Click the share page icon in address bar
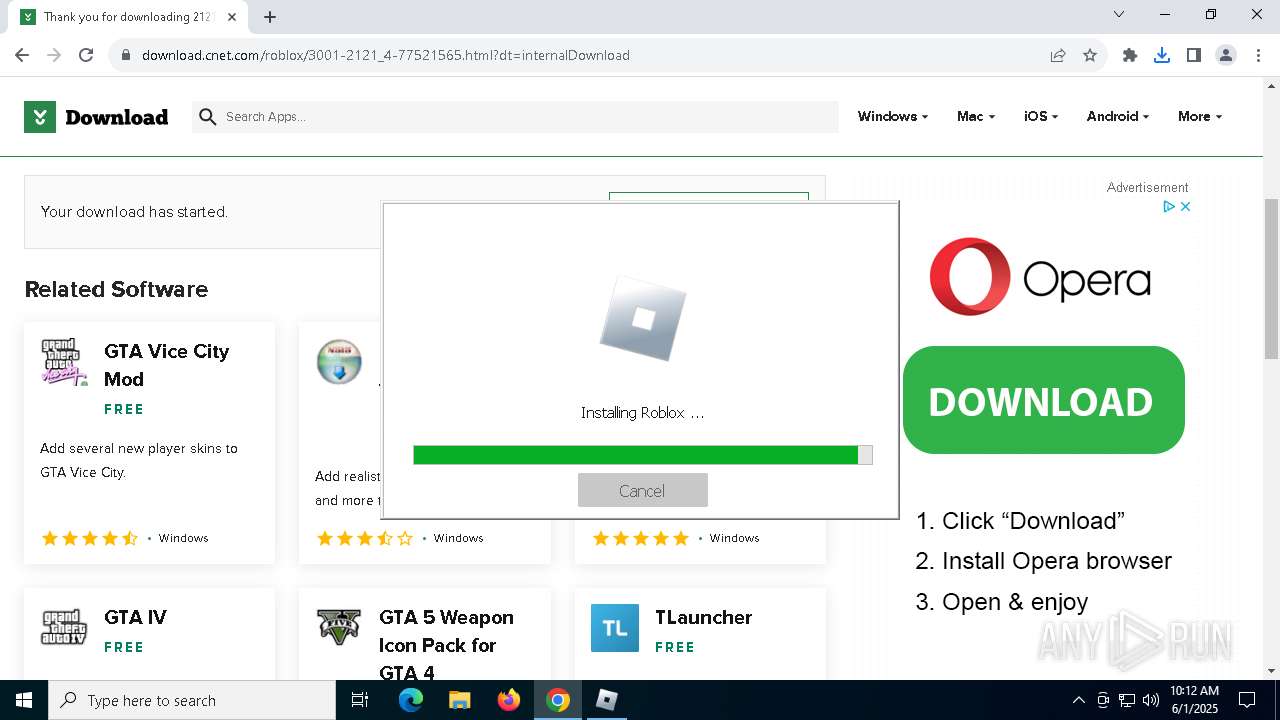This screenshot has width=1280, height=720. [x=1058, y=55]
